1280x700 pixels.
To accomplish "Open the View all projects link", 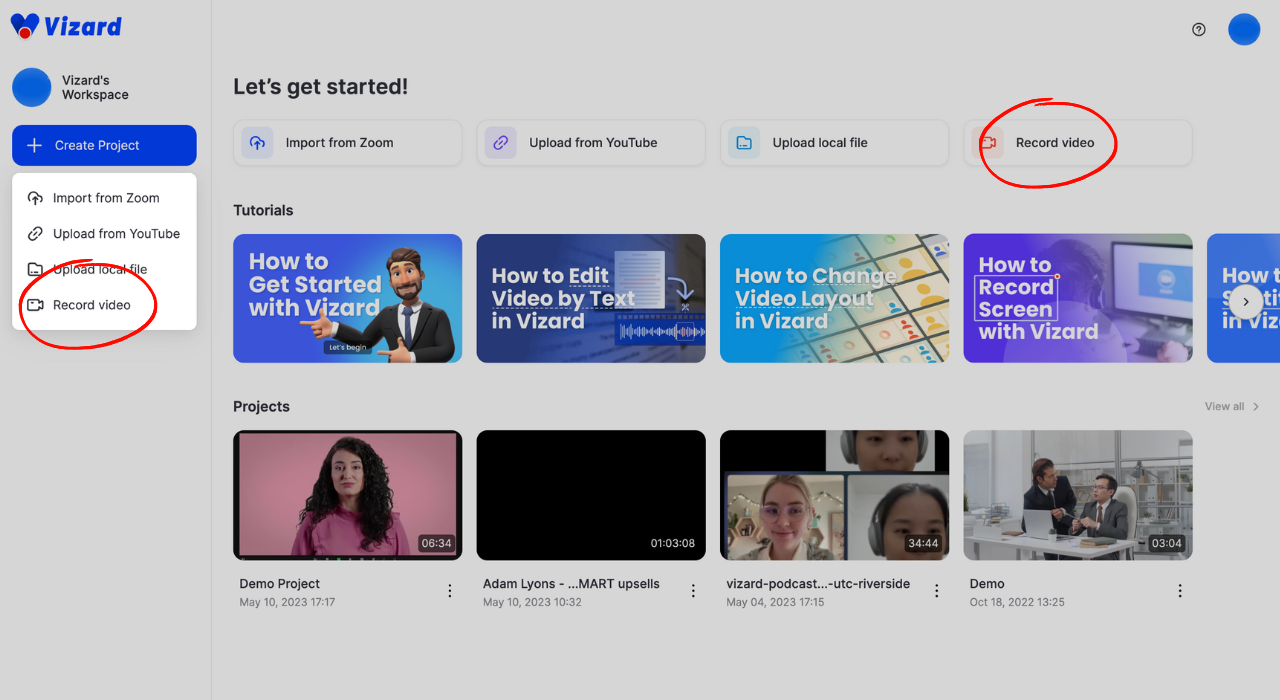I will pos(1226,406).
